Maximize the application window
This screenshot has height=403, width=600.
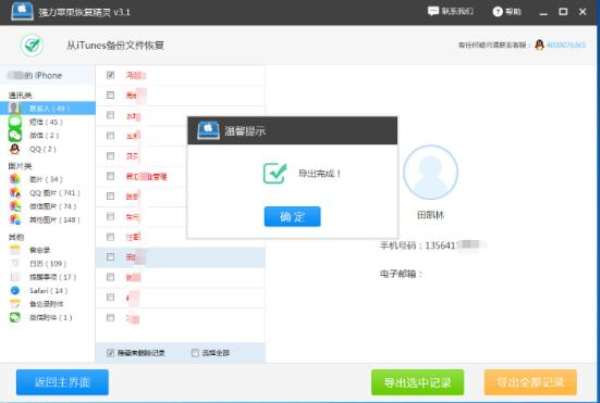coord(563,12)
